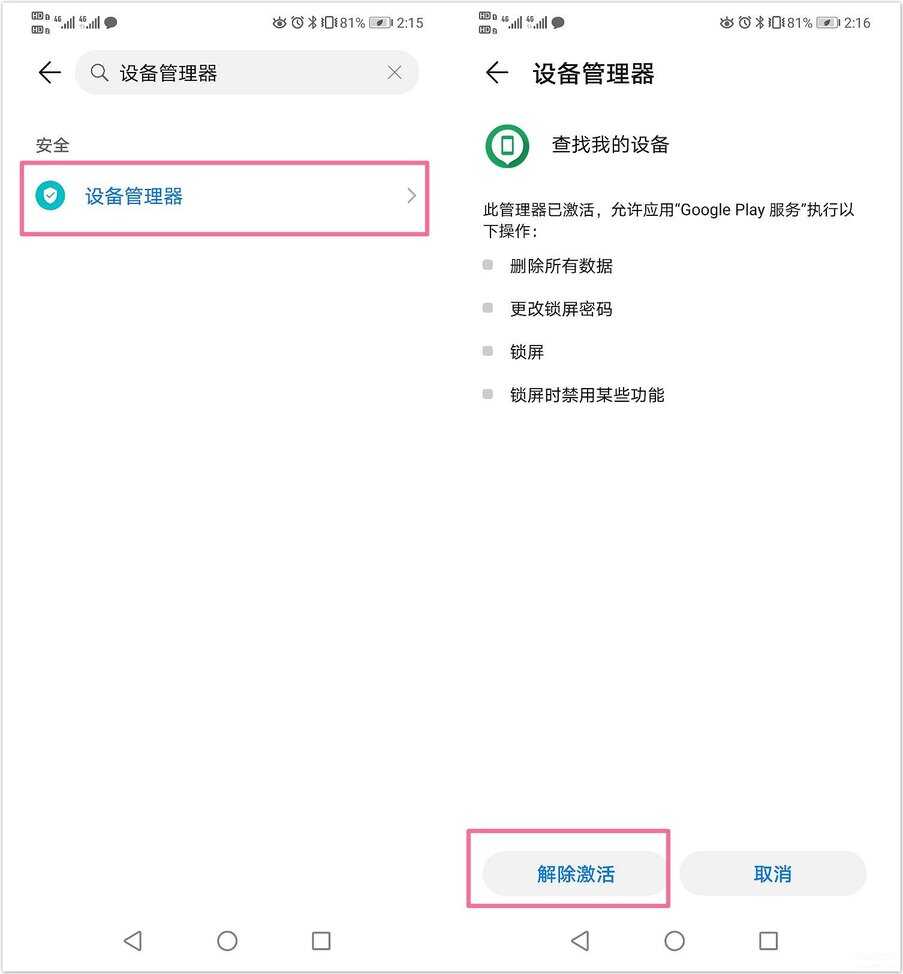
Task: Tap the teal shield icon in results
Action: 50,196
